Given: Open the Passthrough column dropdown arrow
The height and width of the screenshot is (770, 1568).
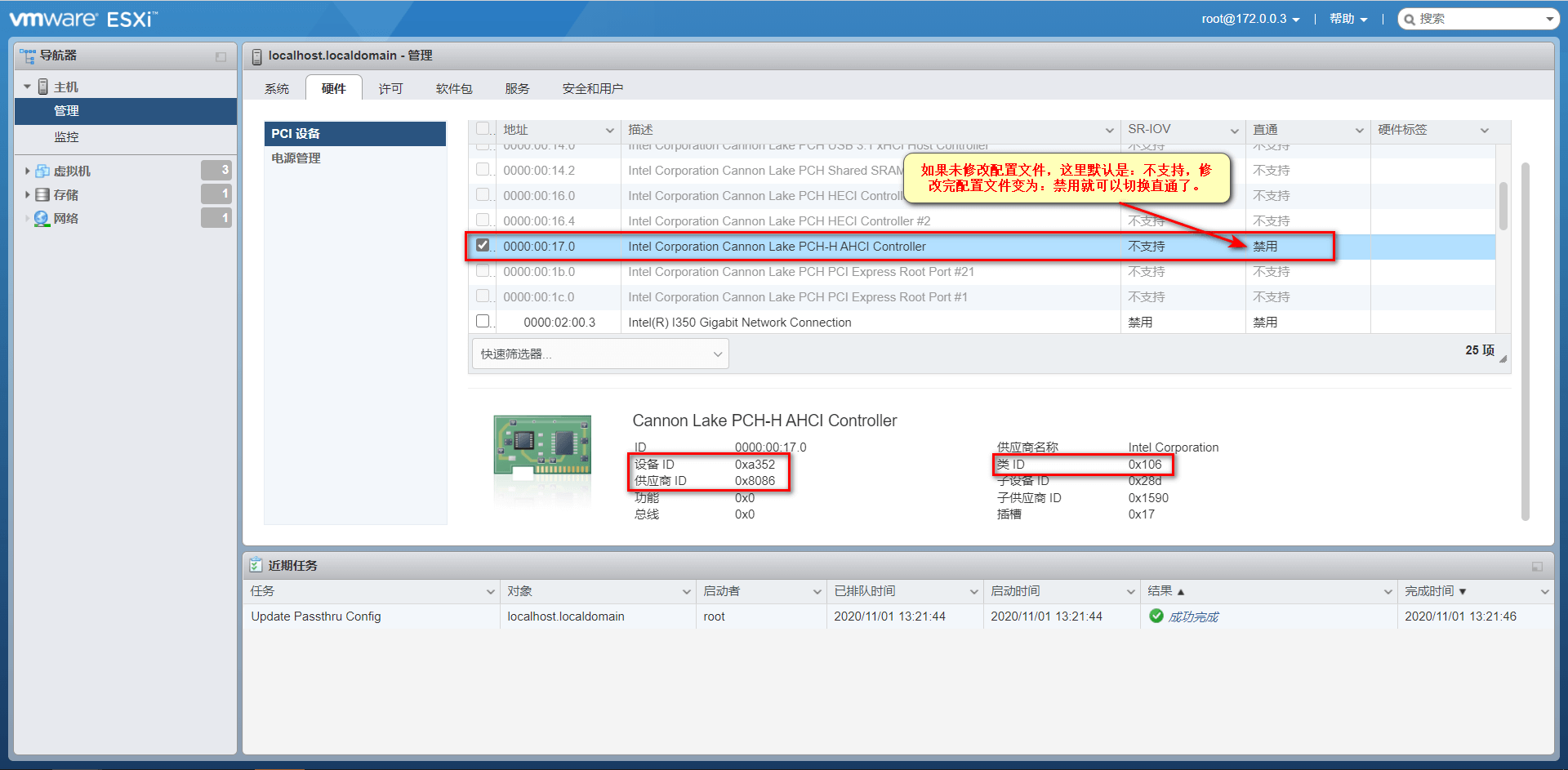Looking at the screenshot, I should pos(1359,131).
